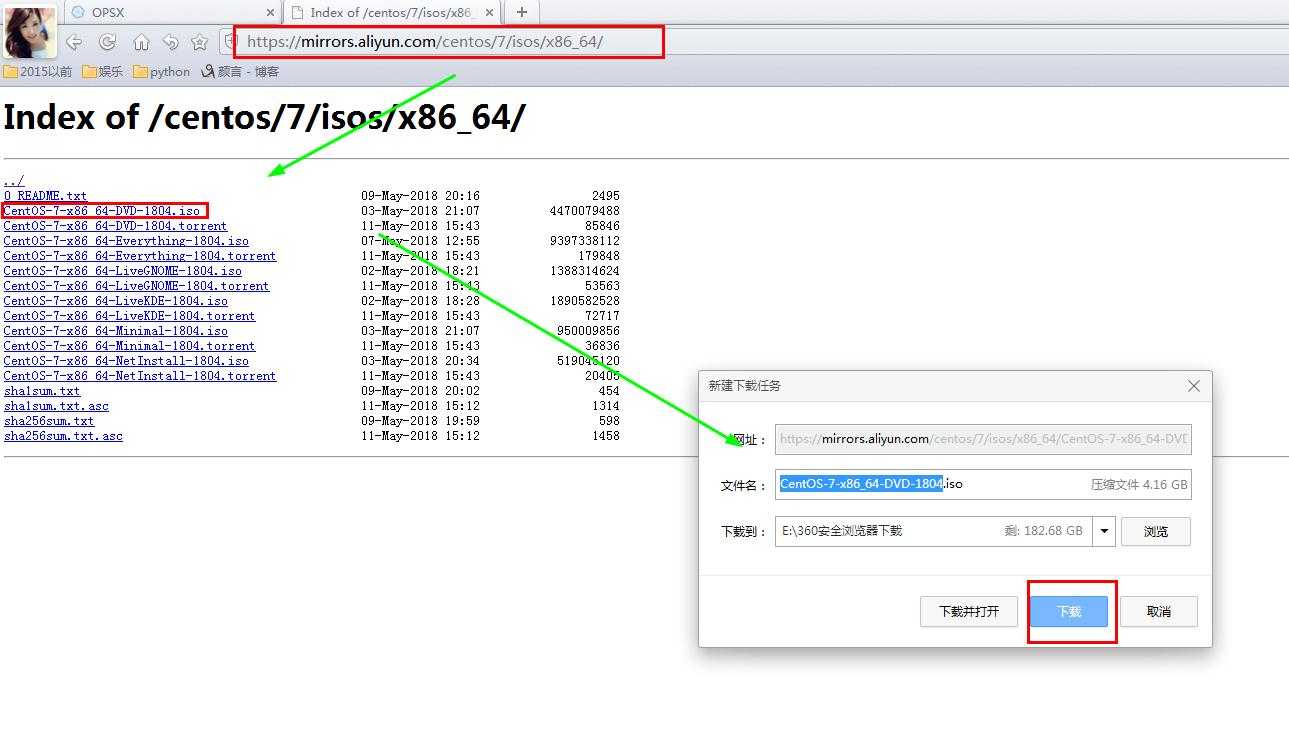Open the sha256sum.txt.asc link

pyautogui.click(x=63, y=436)
